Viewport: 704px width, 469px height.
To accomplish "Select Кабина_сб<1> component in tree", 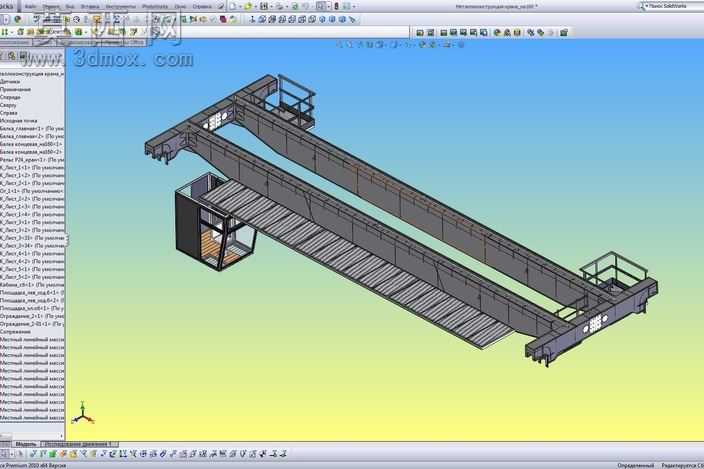I will pyautogui.click(x=32, y=285).
